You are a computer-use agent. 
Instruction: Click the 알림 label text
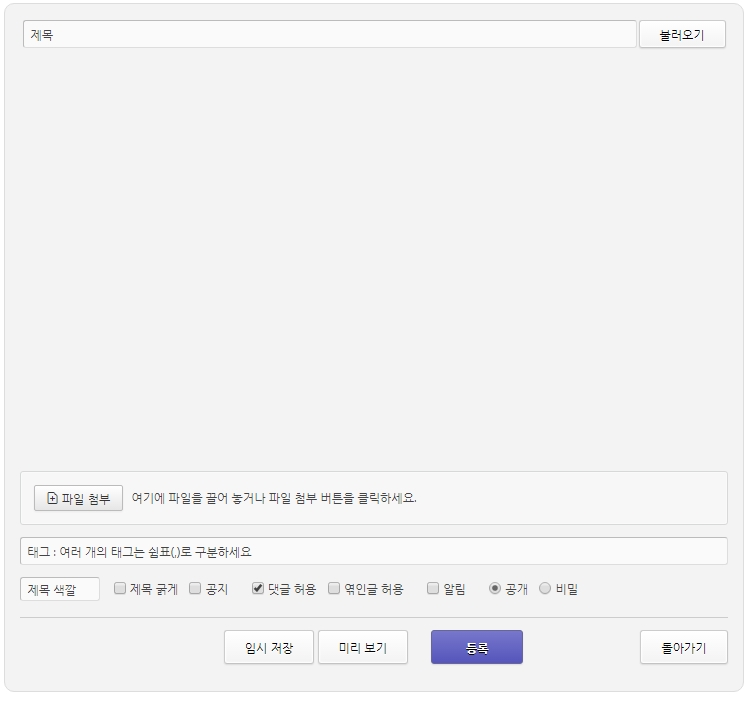tap(454, 589)
